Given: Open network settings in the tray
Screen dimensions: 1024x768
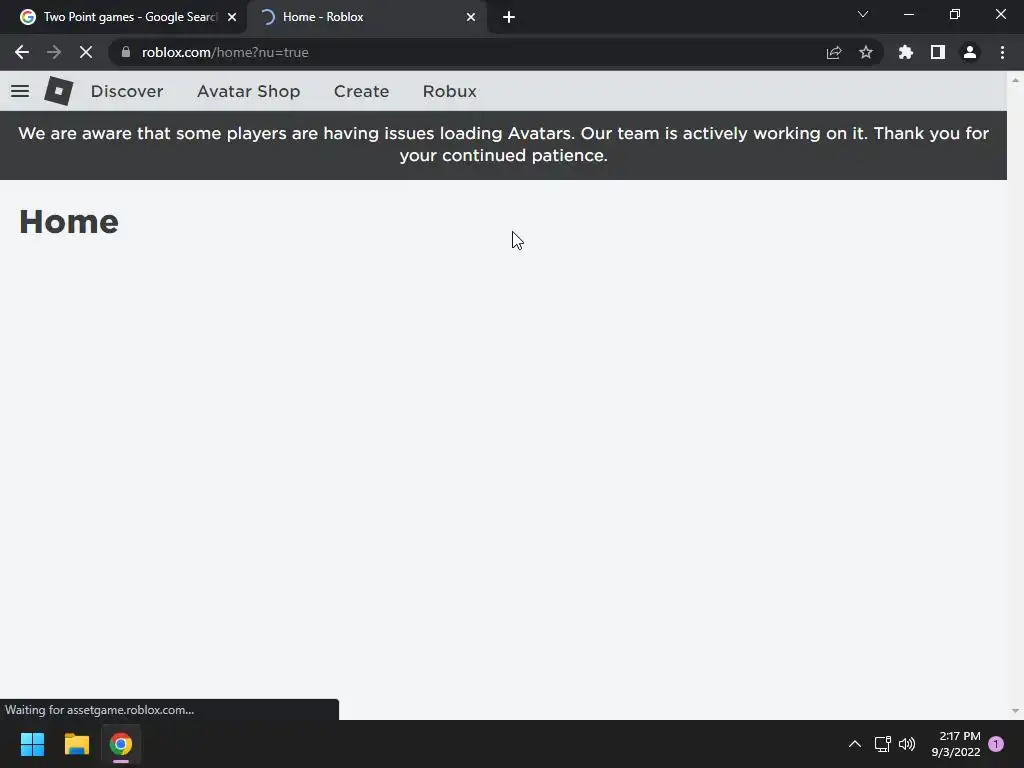Looking at the screenshot, I should (x=882, y=744).
